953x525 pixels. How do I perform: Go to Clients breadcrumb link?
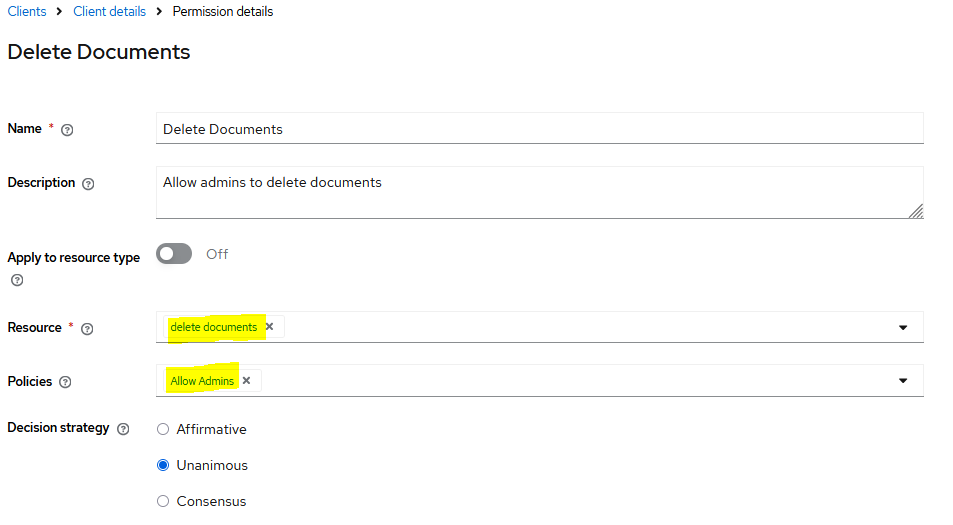(x=27, y=12)
